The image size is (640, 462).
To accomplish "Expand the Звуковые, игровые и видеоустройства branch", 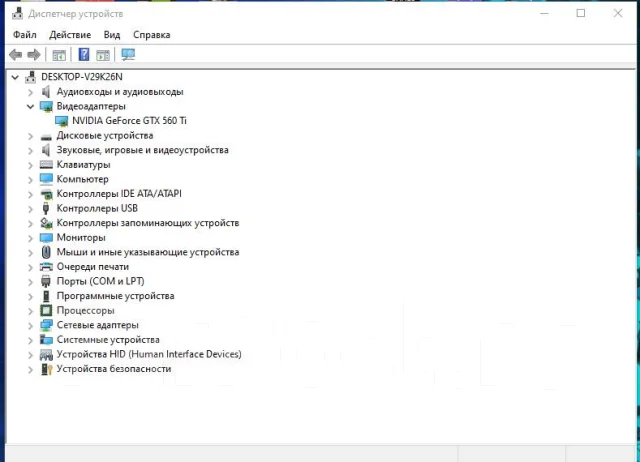I will 30,151.
